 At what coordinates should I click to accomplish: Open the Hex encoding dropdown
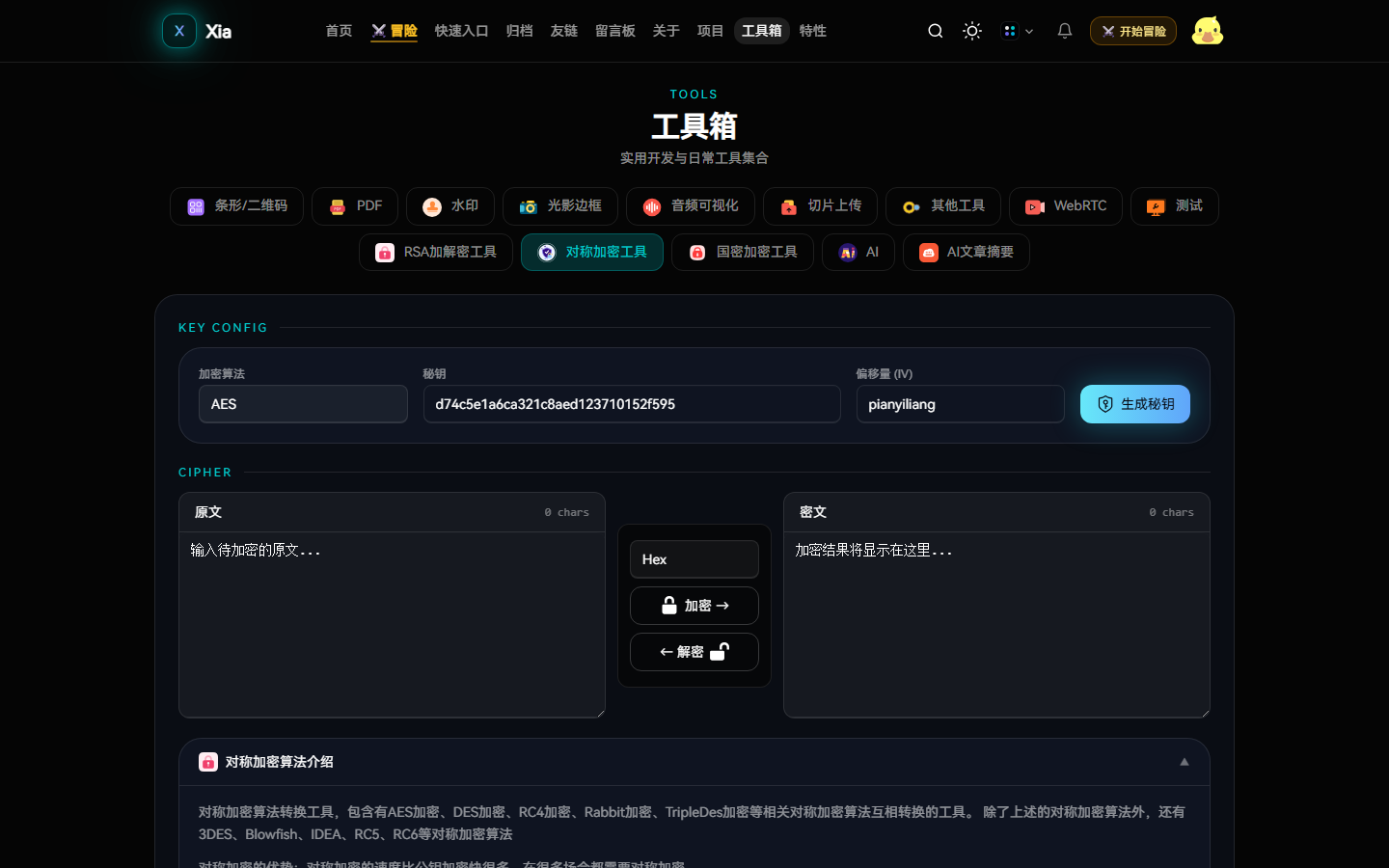694,559
